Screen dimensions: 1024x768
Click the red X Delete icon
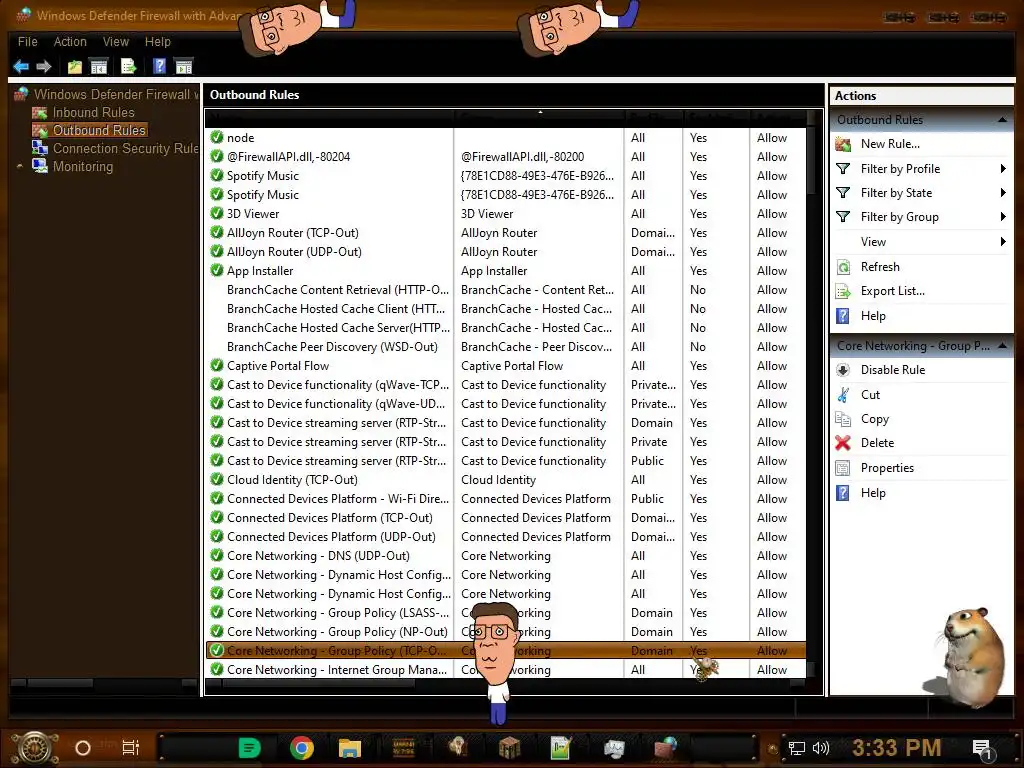pos(843,443)
